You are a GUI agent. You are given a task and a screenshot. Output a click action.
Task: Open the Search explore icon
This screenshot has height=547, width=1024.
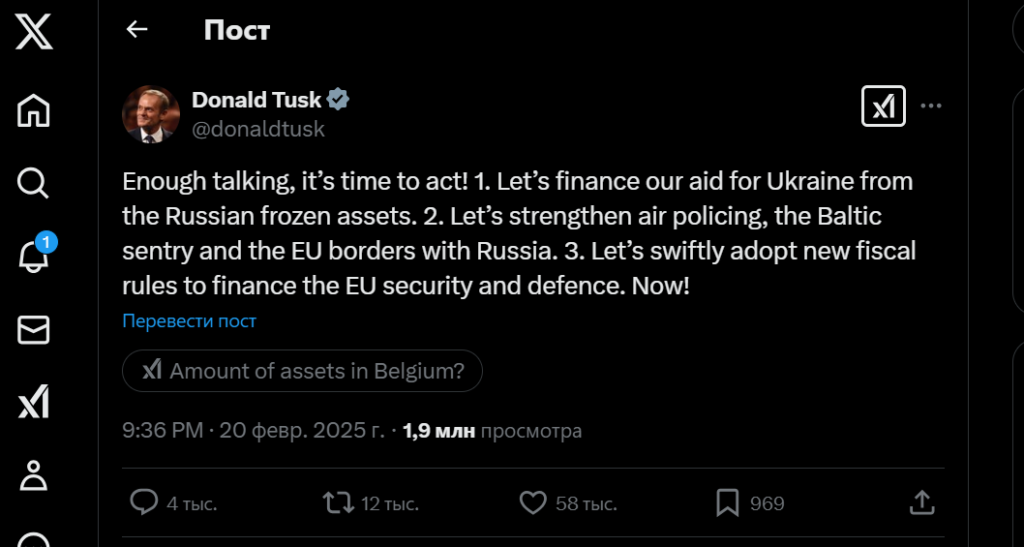point(34,183)
